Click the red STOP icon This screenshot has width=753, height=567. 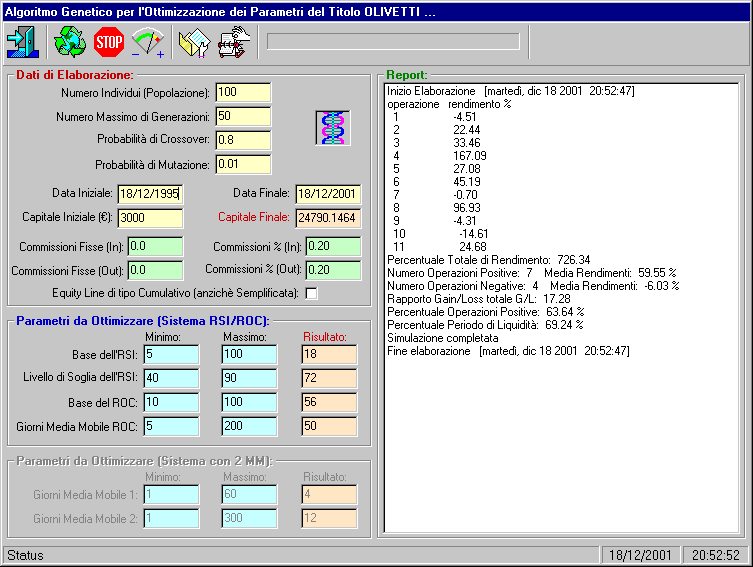[x=109, y=42]
